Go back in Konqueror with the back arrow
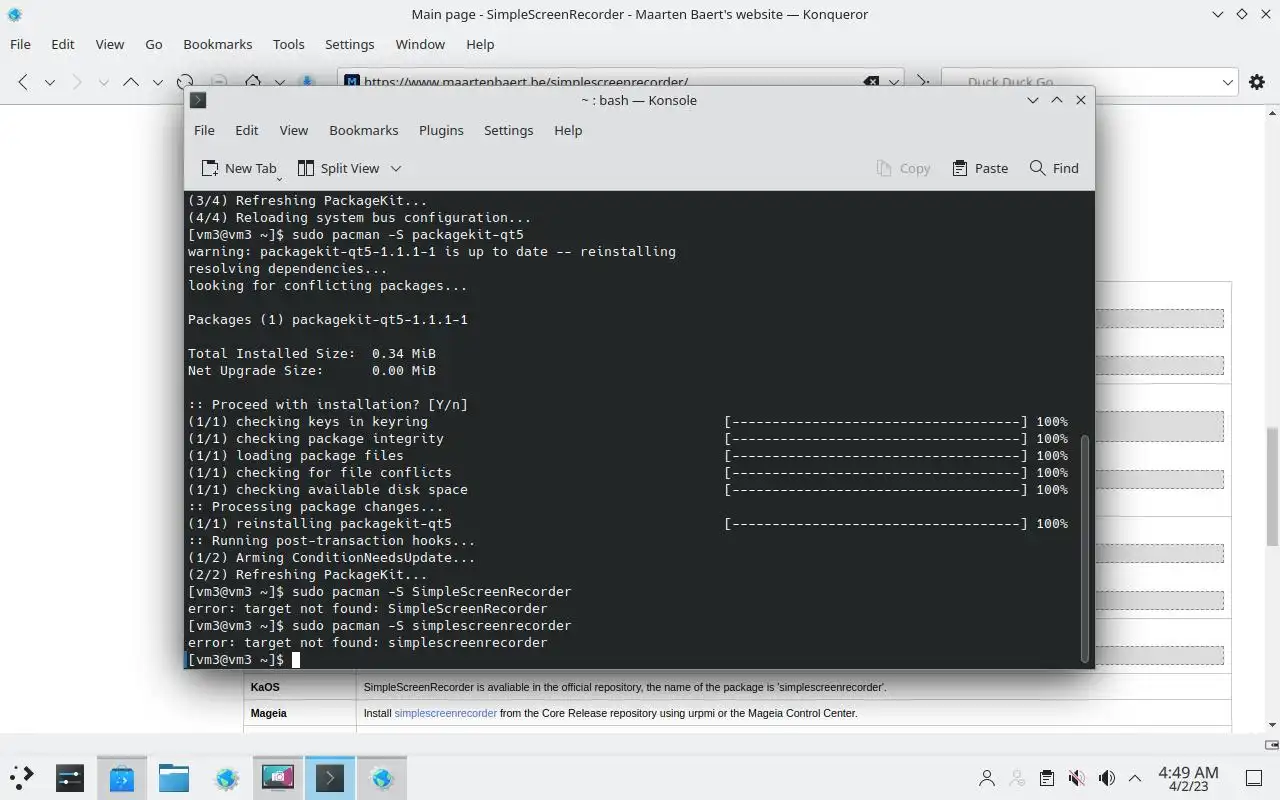 [23, 82]
